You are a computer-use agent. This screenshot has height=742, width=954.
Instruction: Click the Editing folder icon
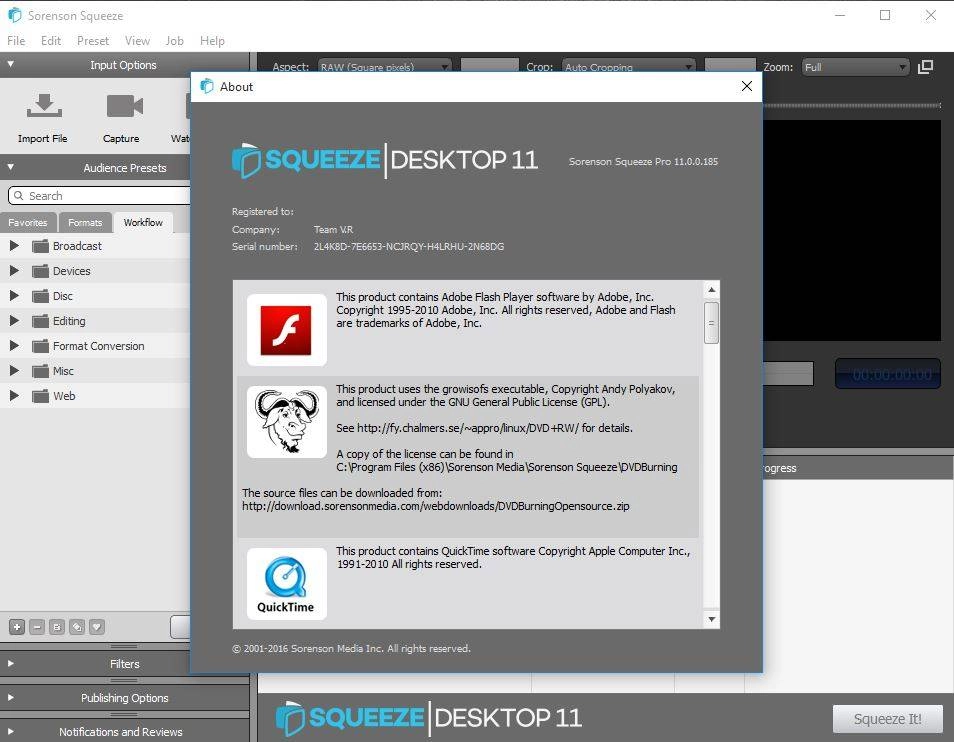tap(41, 321)
